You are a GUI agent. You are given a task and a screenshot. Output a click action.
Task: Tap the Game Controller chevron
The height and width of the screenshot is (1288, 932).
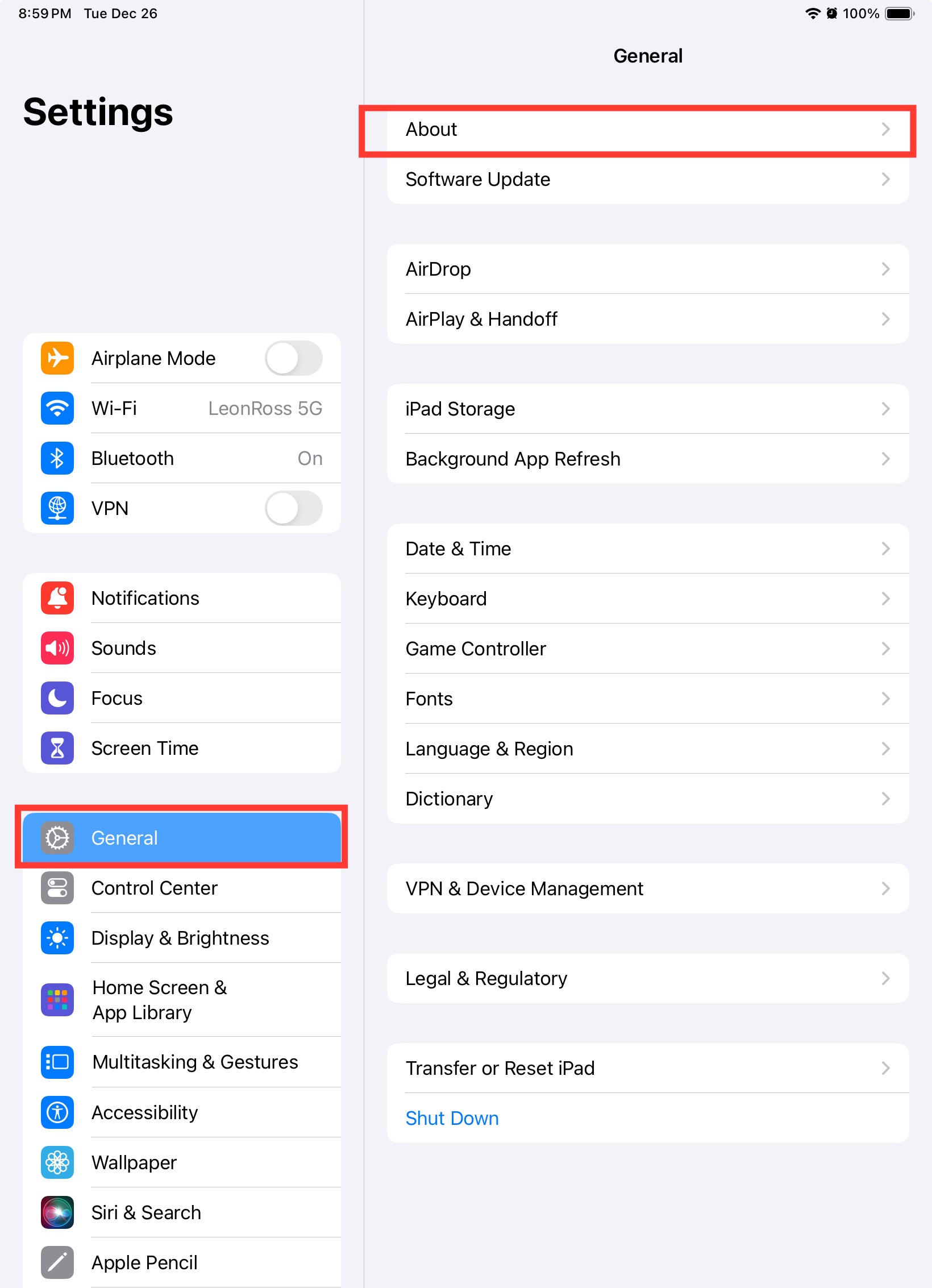pyautogui.click(x=885, y=649)
